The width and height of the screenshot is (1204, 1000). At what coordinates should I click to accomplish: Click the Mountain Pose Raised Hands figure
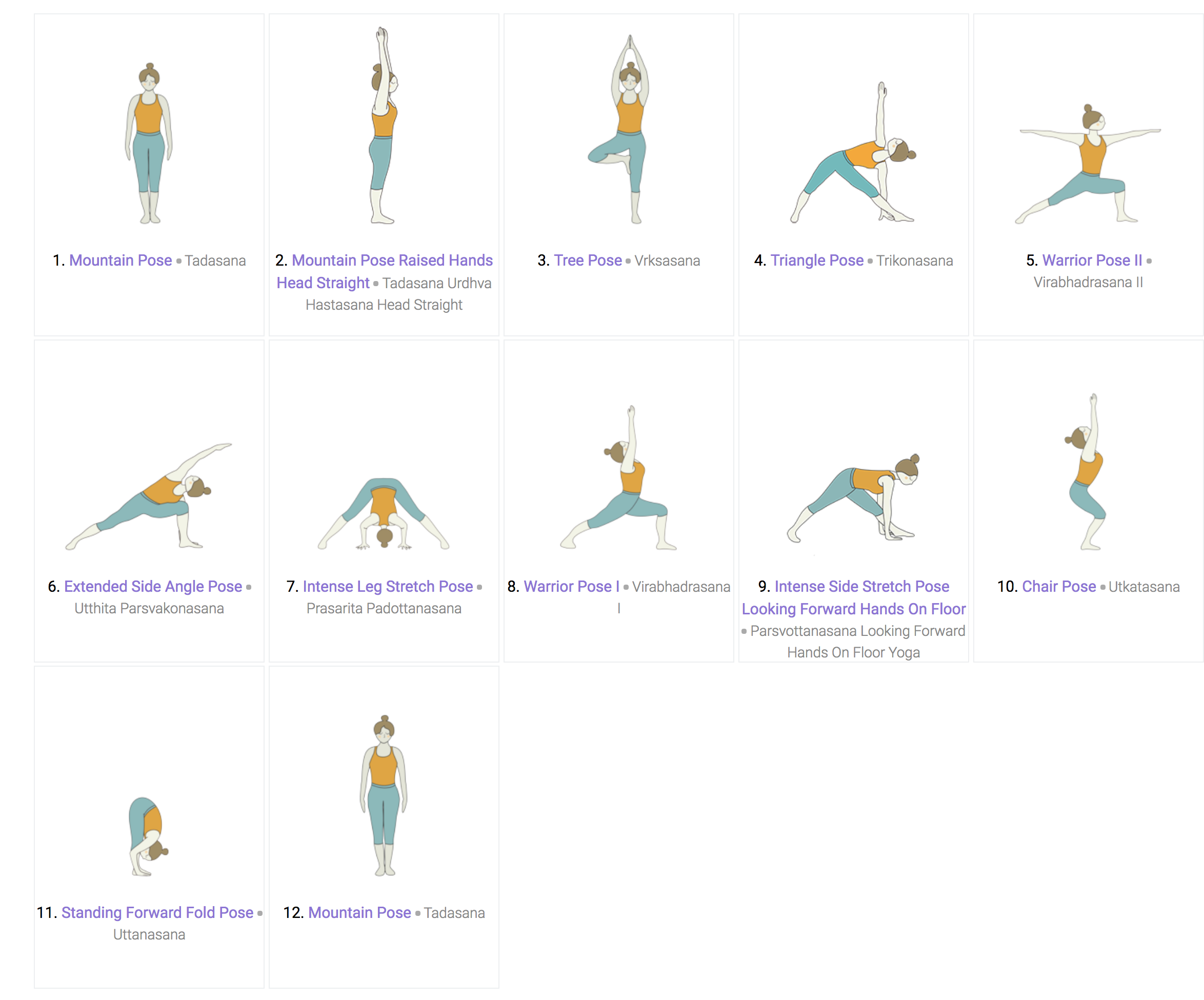coord(384,125)
